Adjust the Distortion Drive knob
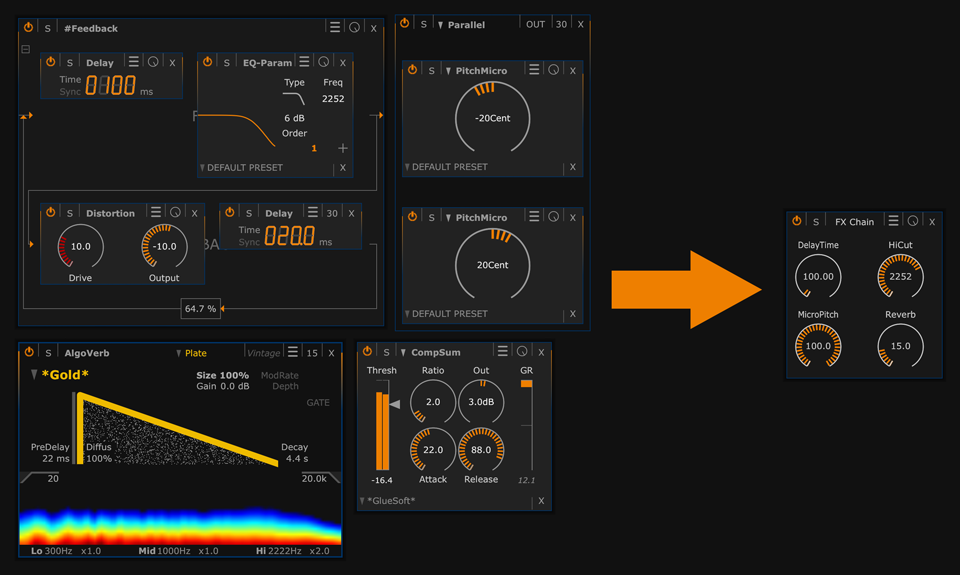This screenshot has width=960, height=575. tap(80, 246)
